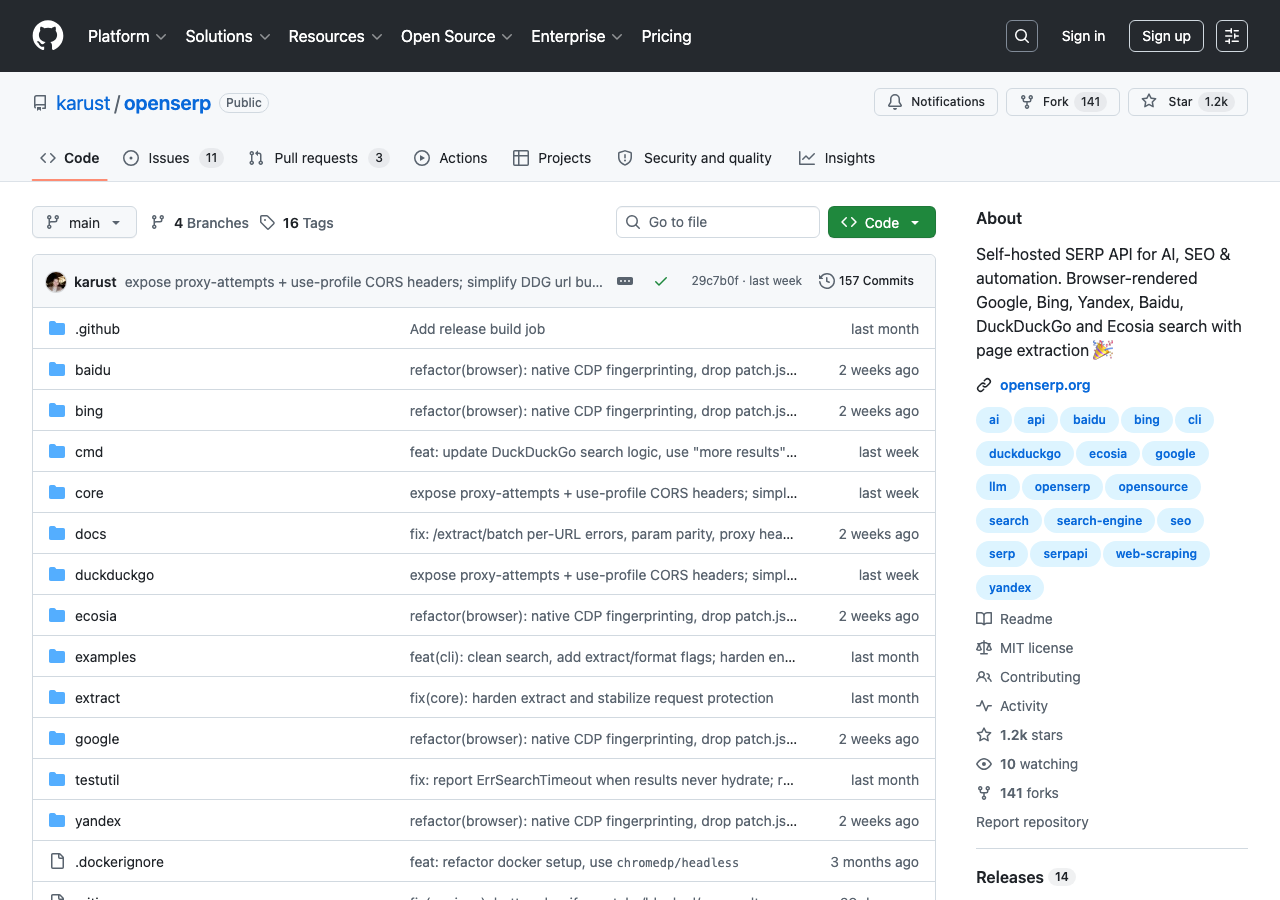
Task: Switch to the Issues tab
Action: [173, 158]
